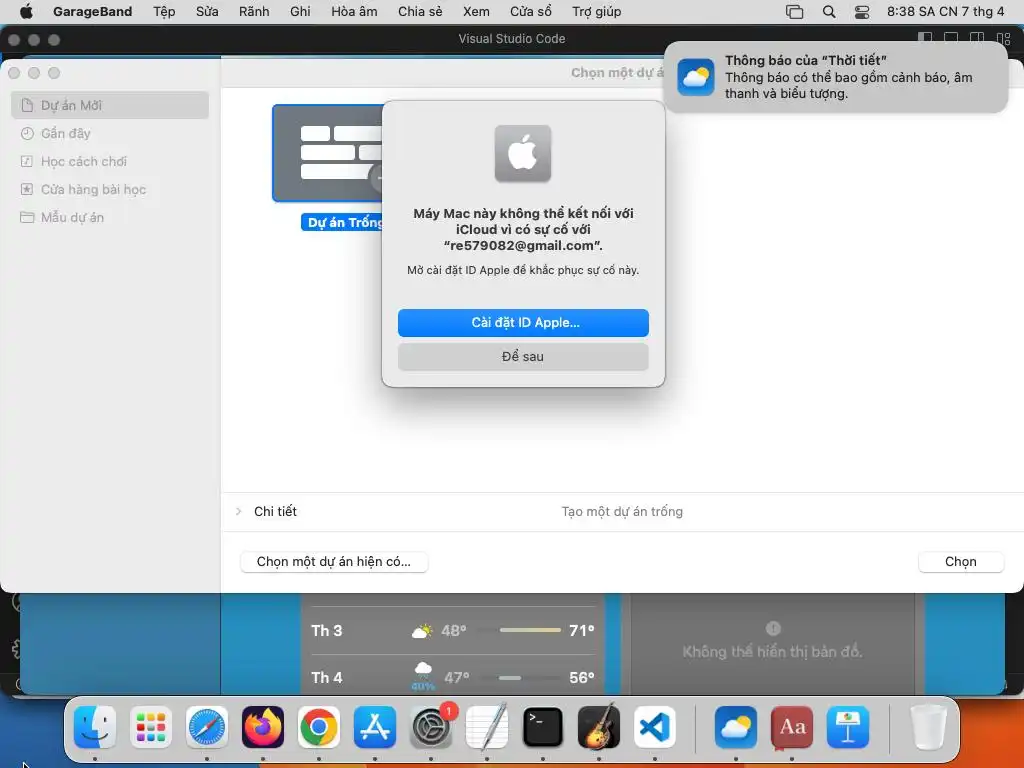The image size is (1024, 768).
Task: Select Học cách chơi in the sidebar
Action: 110,161
